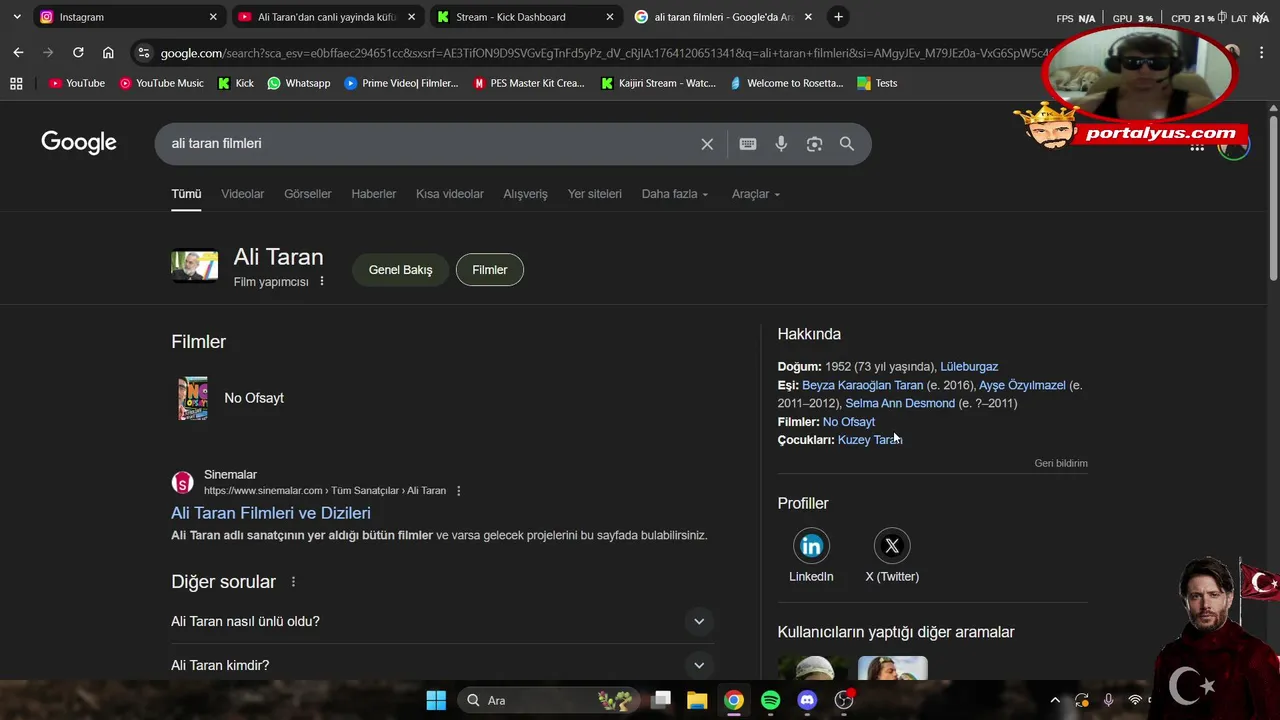Open the YouTube Music bookmark

tap(161, 83)
